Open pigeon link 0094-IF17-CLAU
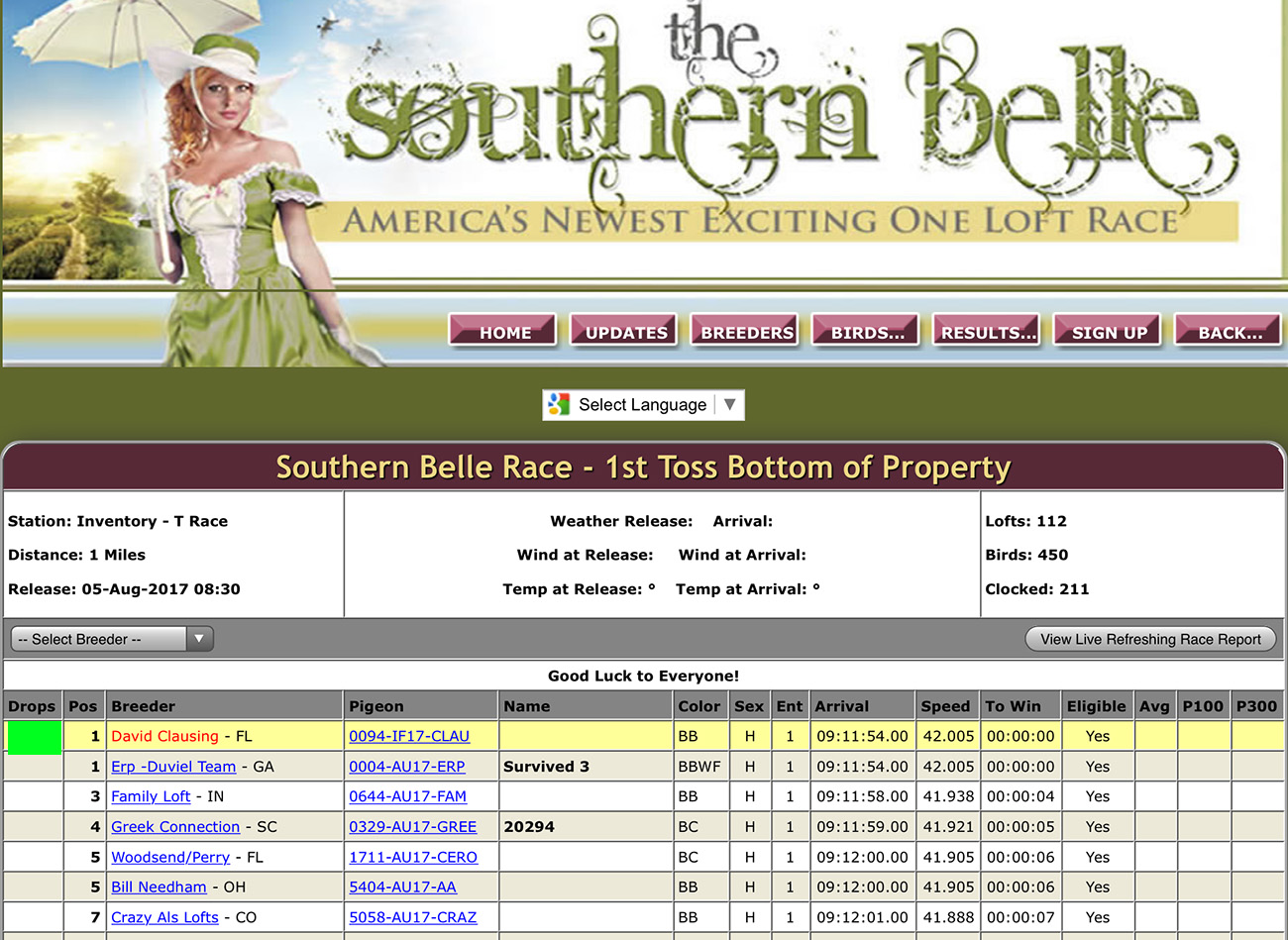This screenshot has width=1288, height=940. [x=409, y=736]
